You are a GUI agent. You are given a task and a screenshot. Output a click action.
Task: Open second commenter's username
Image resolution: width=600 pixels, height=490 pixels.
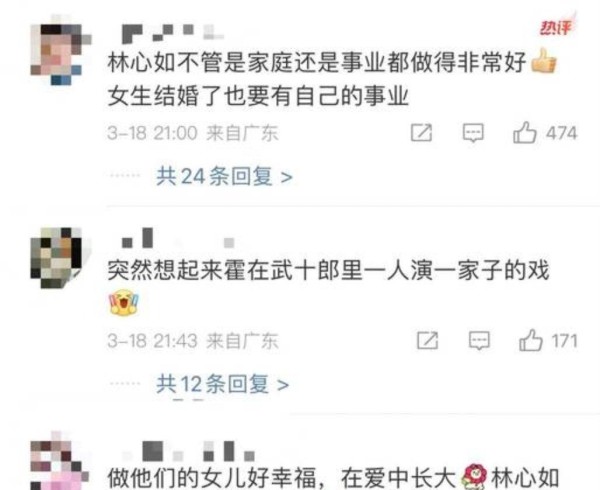click(x=178, y=239)
